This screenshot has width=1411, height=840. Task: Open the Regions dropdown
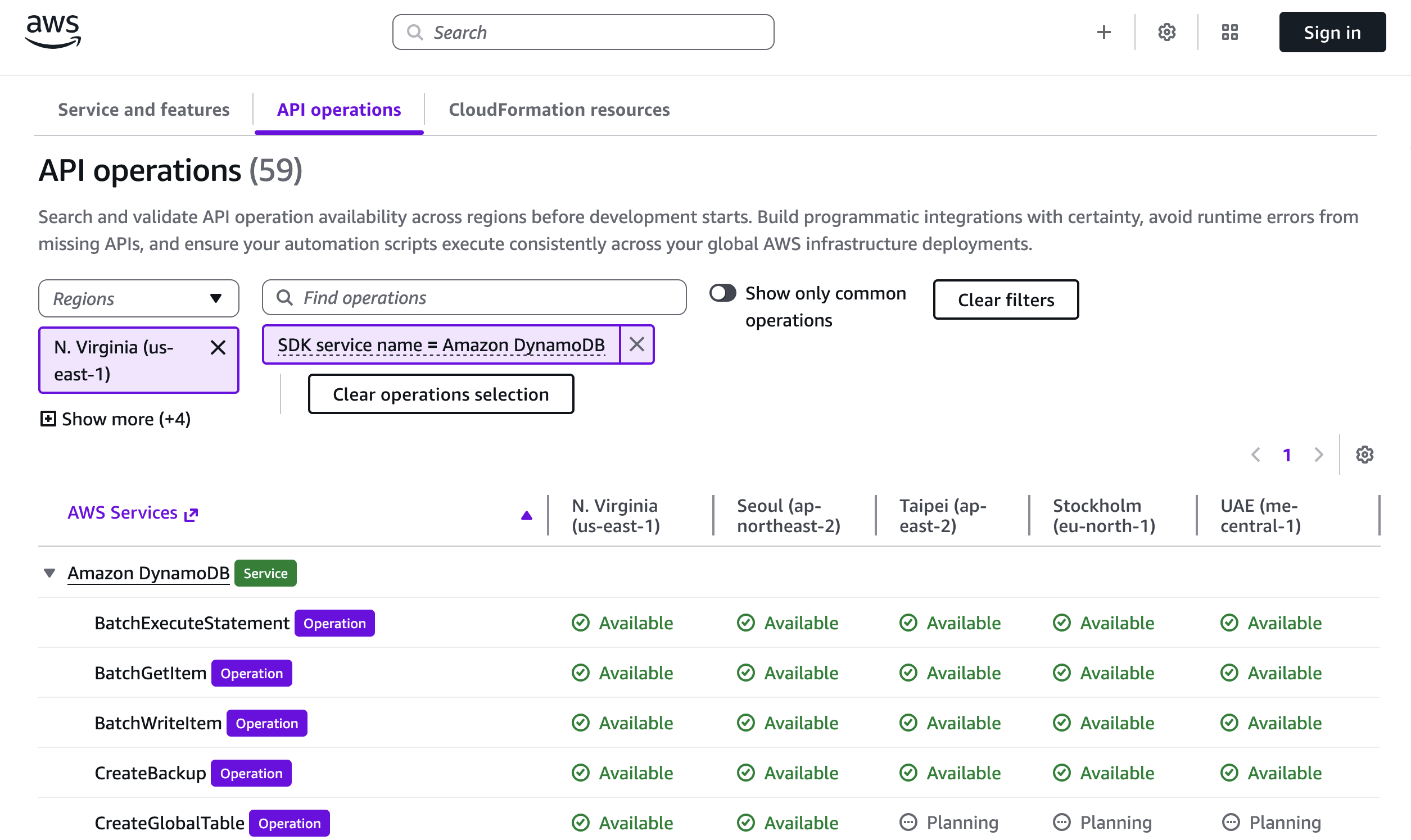[139, 298]
